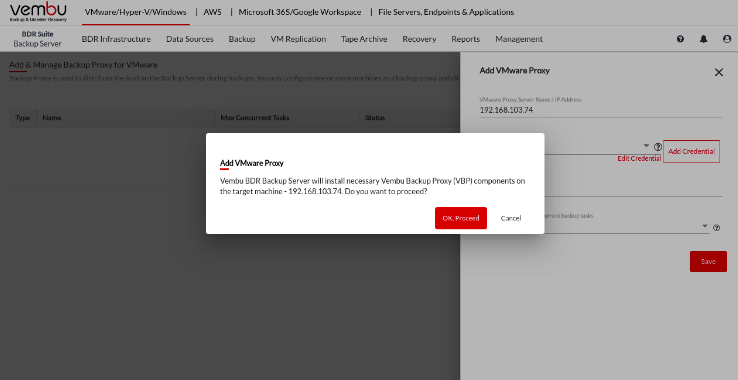Click help icon beside credential dropdown
Viewport: 738px width, 380px height.
(658, 147)
